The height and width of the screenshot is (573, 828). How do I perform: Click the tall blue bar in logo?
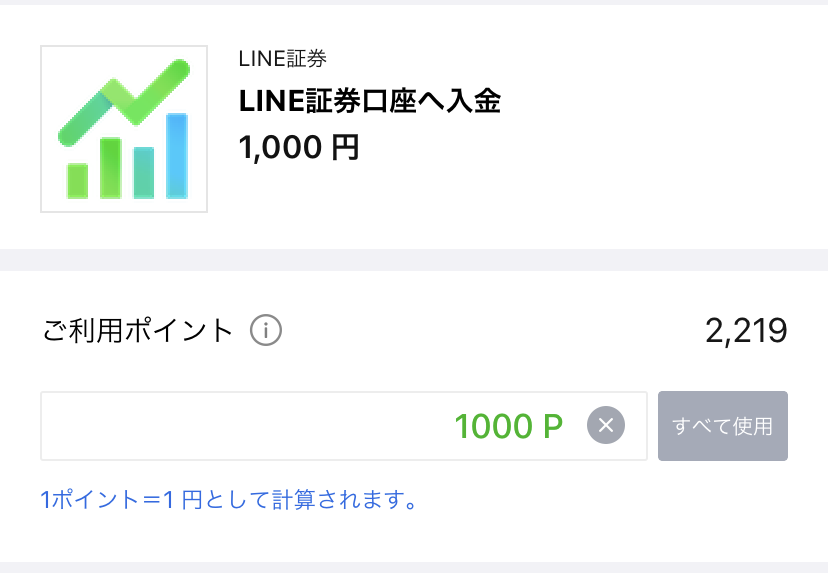[177, 156]
